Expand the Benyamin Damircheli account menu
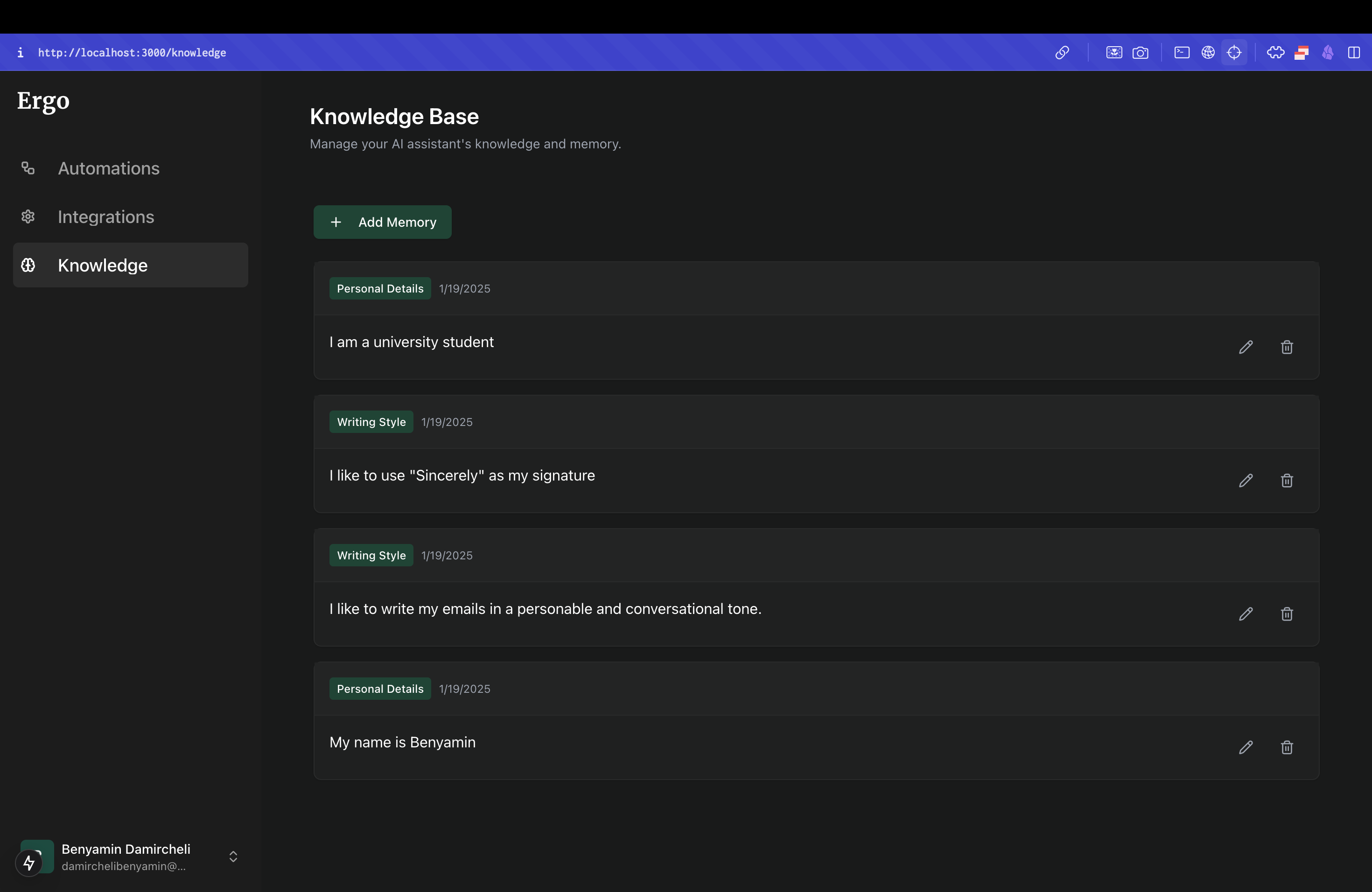 [x=233, y=856]
